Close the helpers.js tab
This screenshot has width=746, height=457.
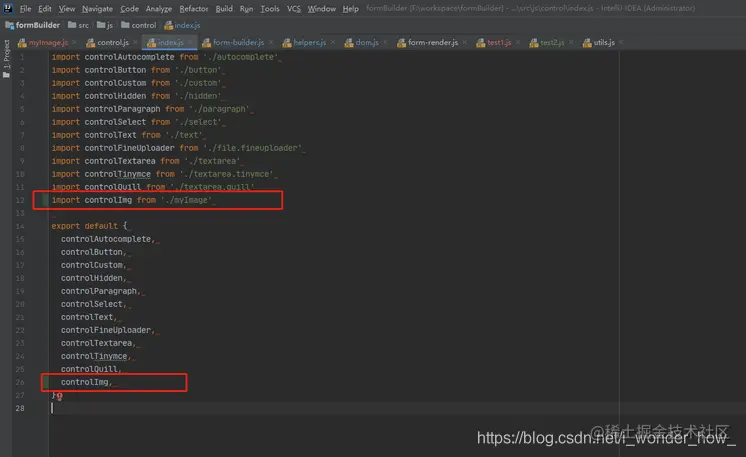click(333, 42)
